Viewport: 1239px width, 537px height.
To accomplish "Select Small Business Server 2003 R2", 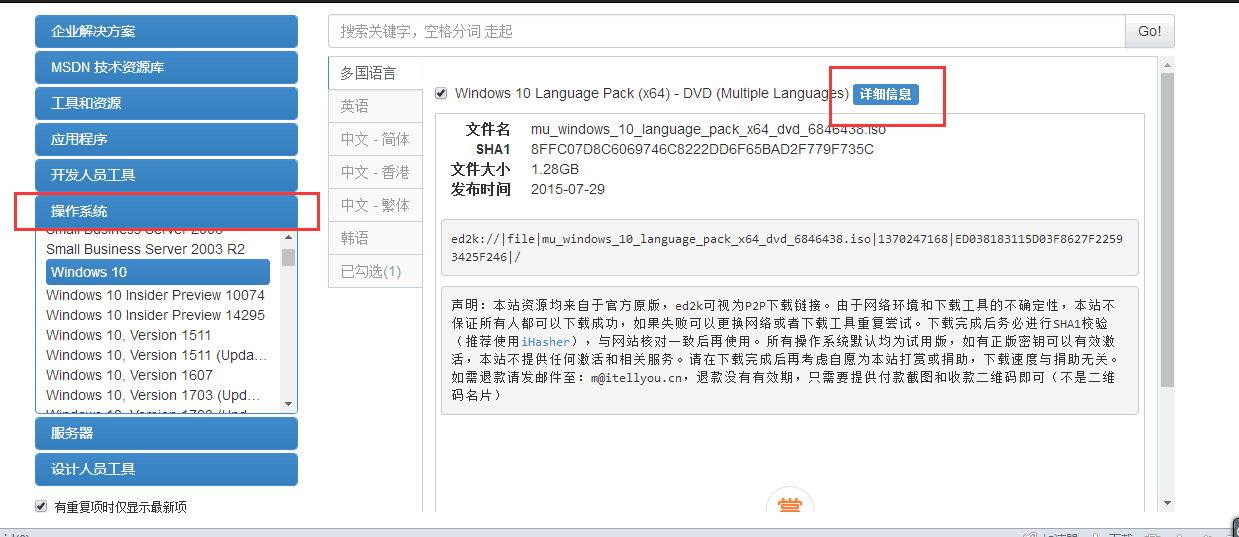I will pos(145,249).
